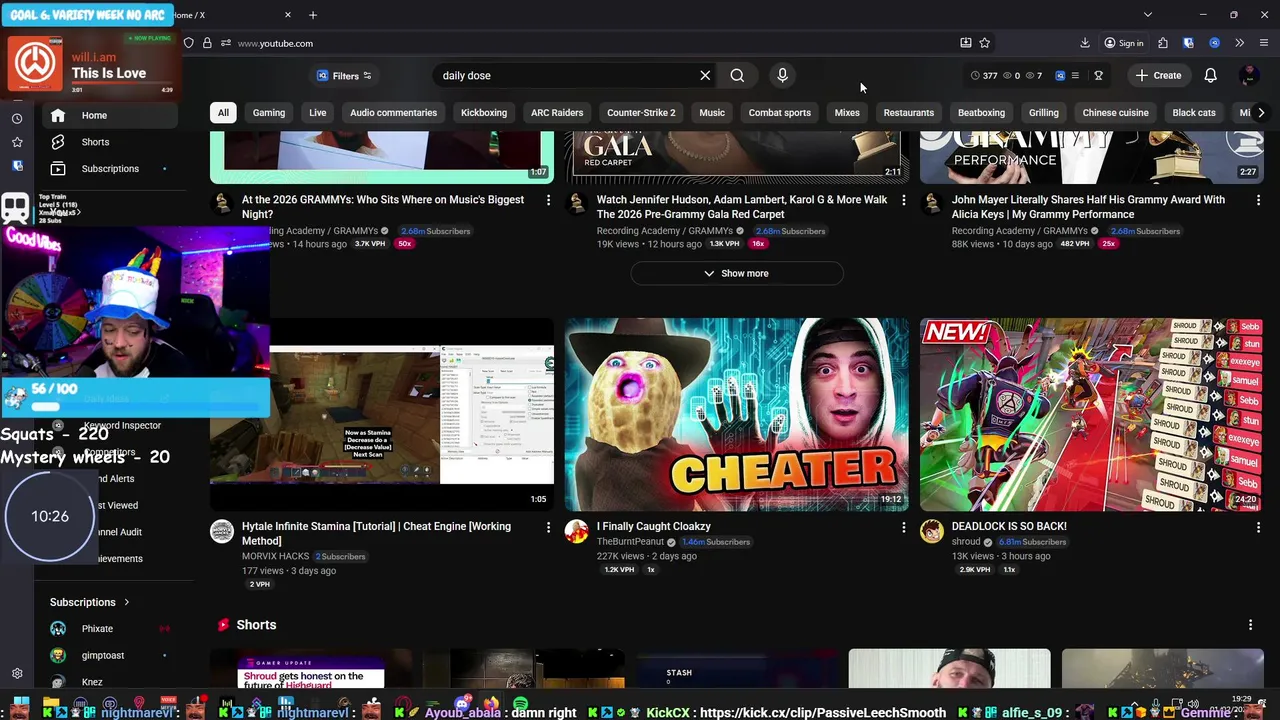The width and height of the screenshot is (1280, 720).
Task: Open more options for John Mayer Grammy video
Action: (x=1258, y=200)
